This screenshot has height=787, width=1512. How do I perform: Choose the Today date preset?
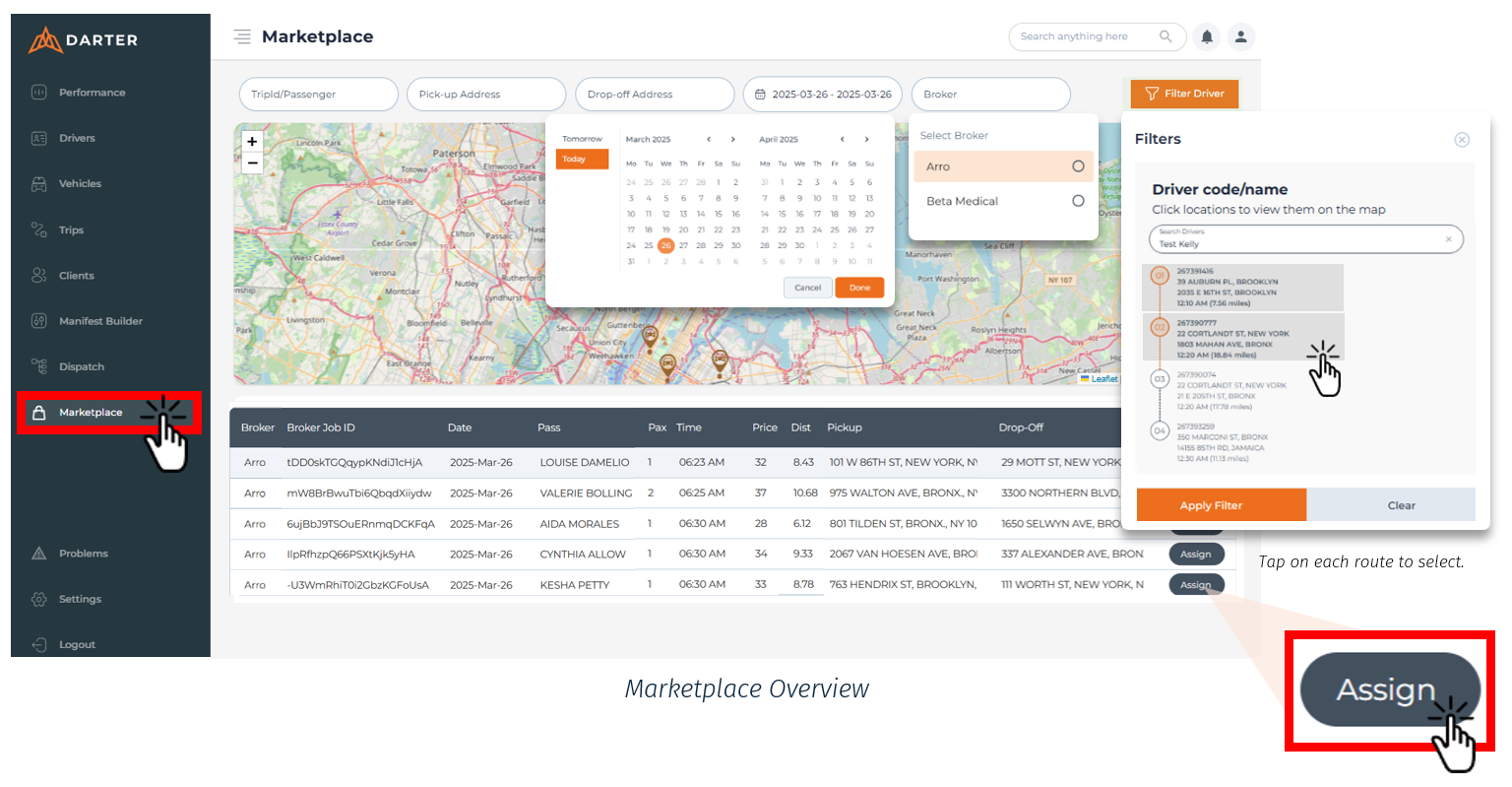(582, 159)
